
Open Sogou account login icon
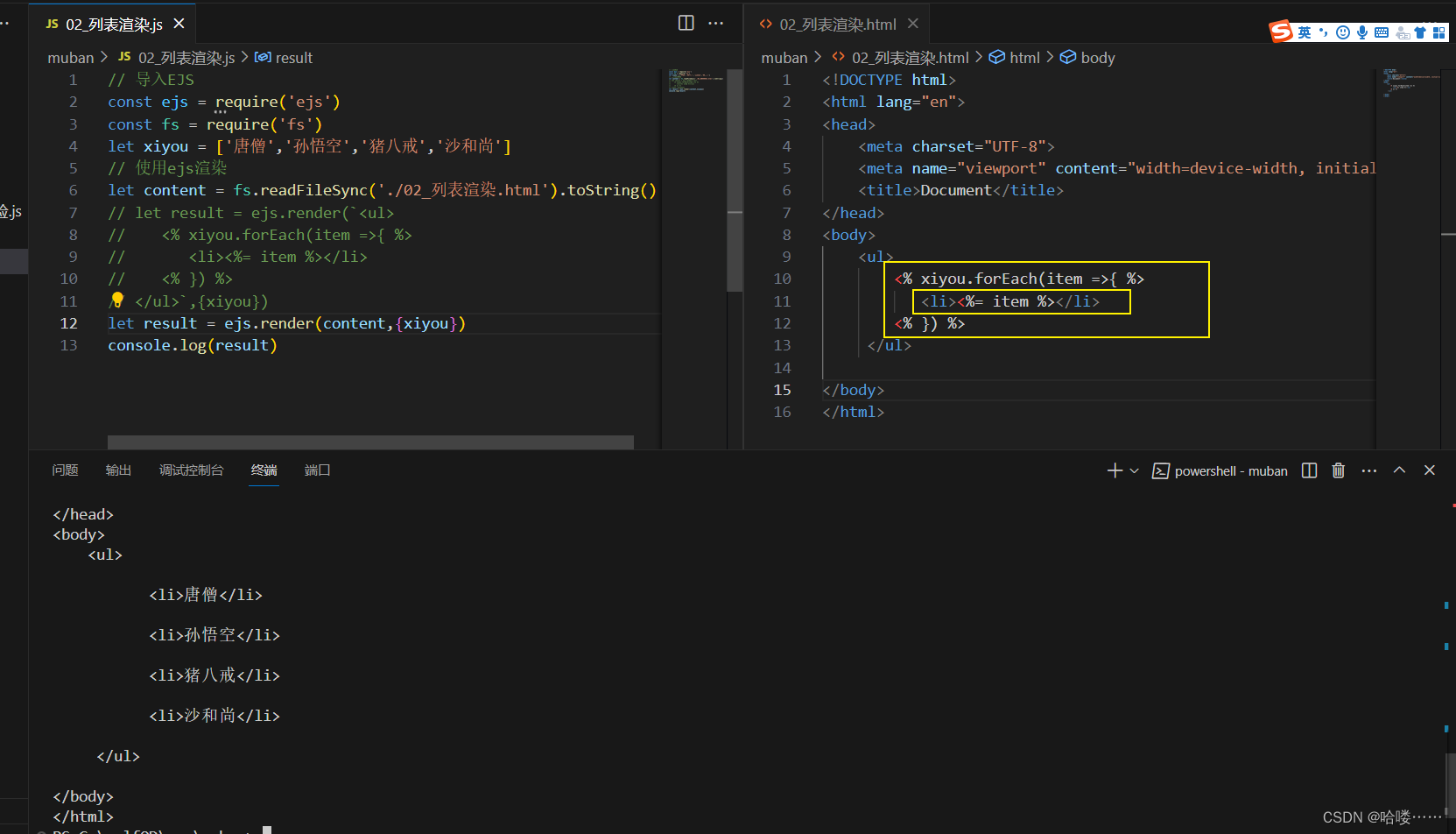1402,32
